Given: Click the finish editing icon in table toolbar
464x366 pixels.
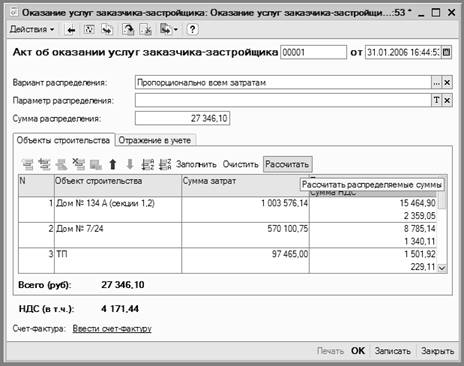Looking at the screenshot, I should click(96, 164).
